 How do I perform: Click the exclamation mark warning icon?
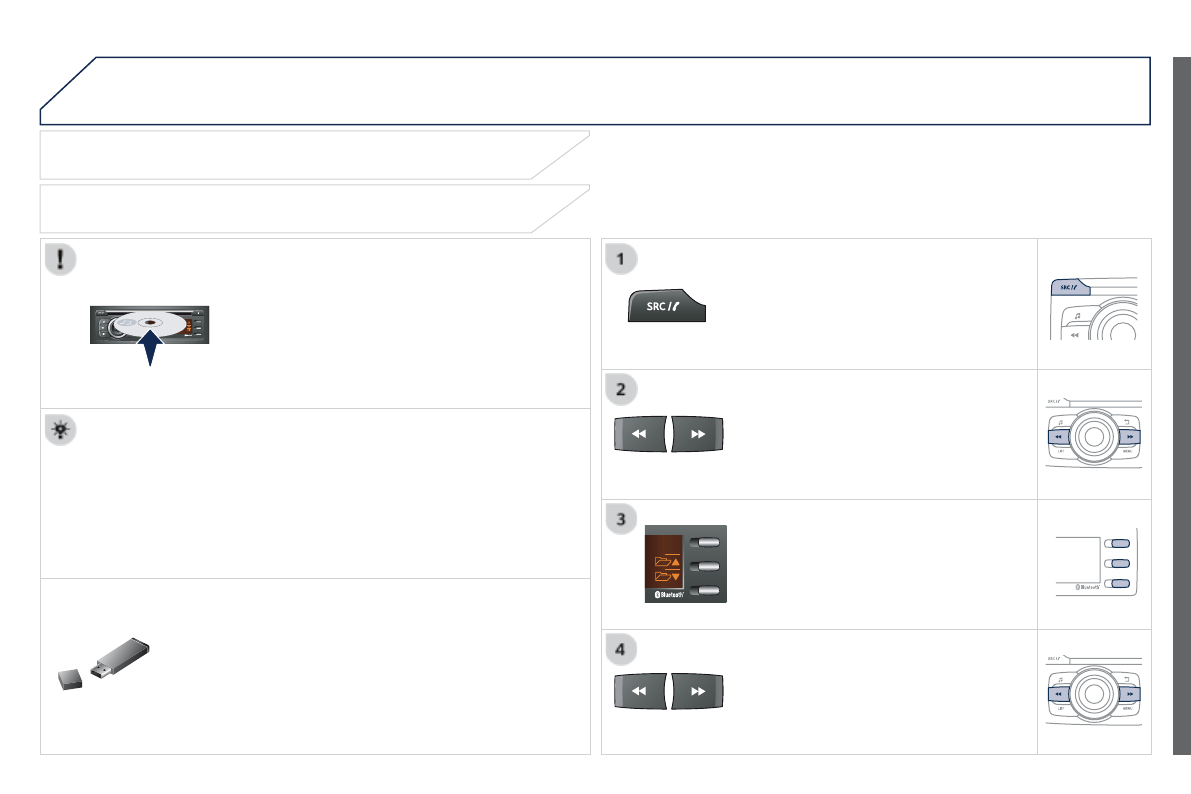tap(62, 260)
